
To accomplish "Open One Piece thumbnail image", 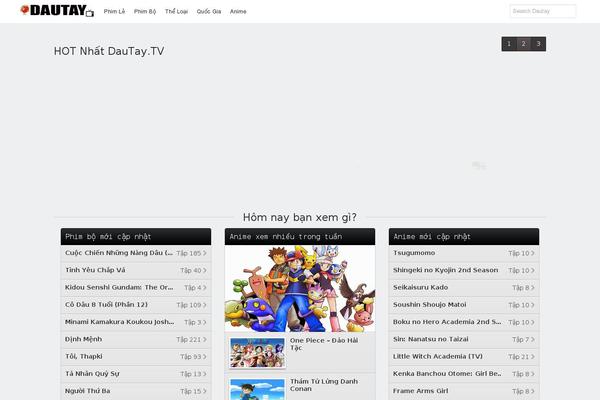I will [x=258, y=353].
